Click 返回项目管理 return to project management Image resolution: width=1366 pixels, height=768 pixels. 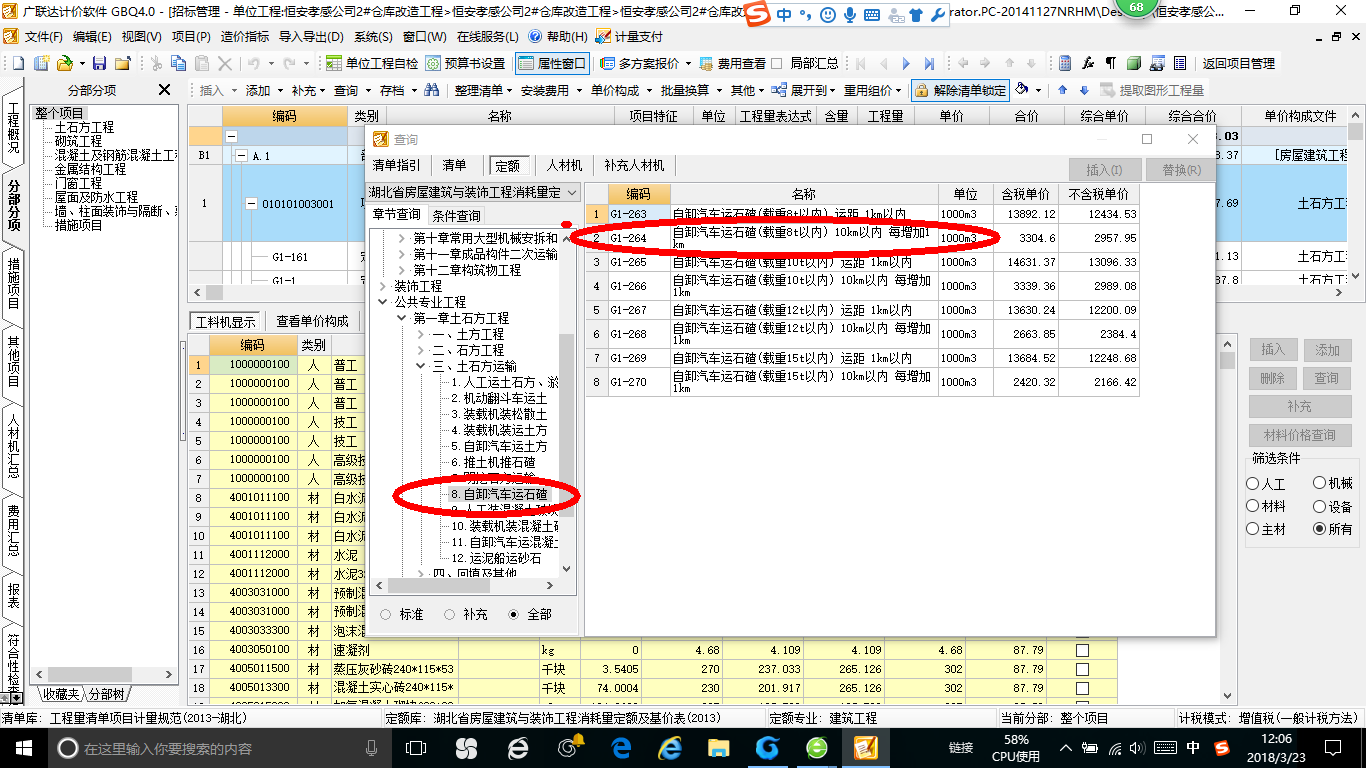coord(1238,63)
